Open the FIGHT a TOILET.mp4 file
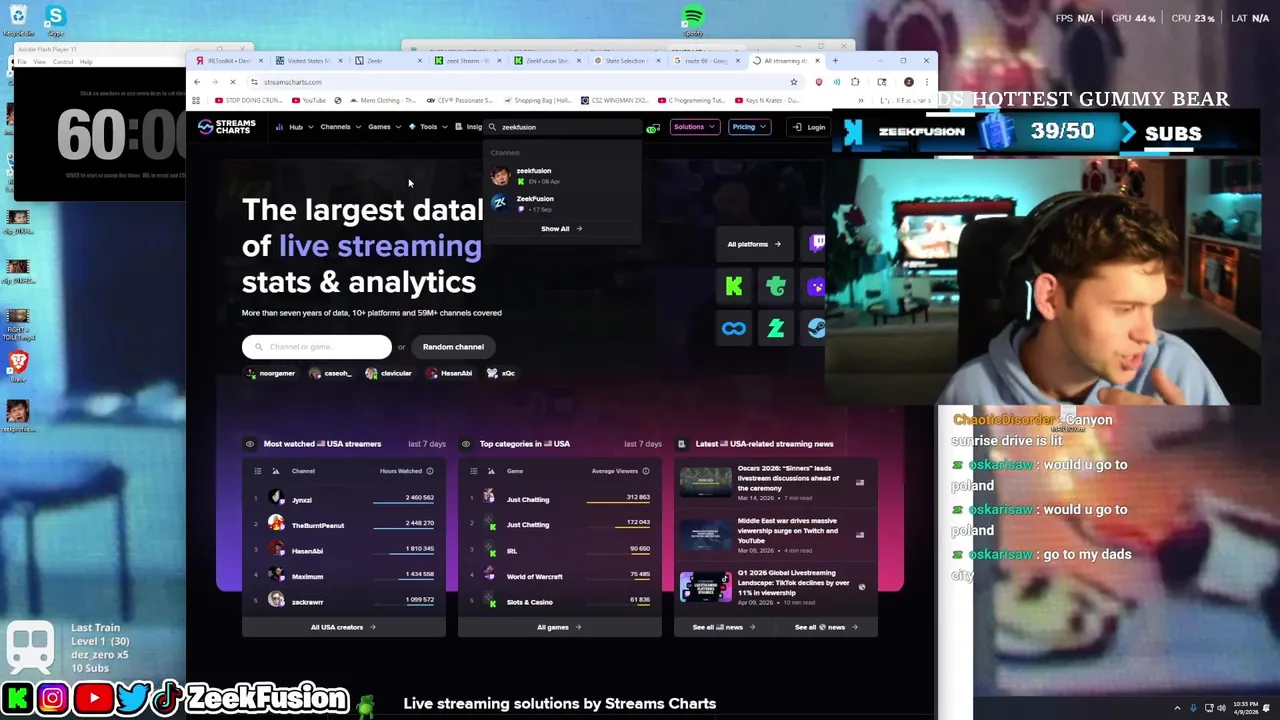The image size is (1280, 720). click(x=17, y=323)
